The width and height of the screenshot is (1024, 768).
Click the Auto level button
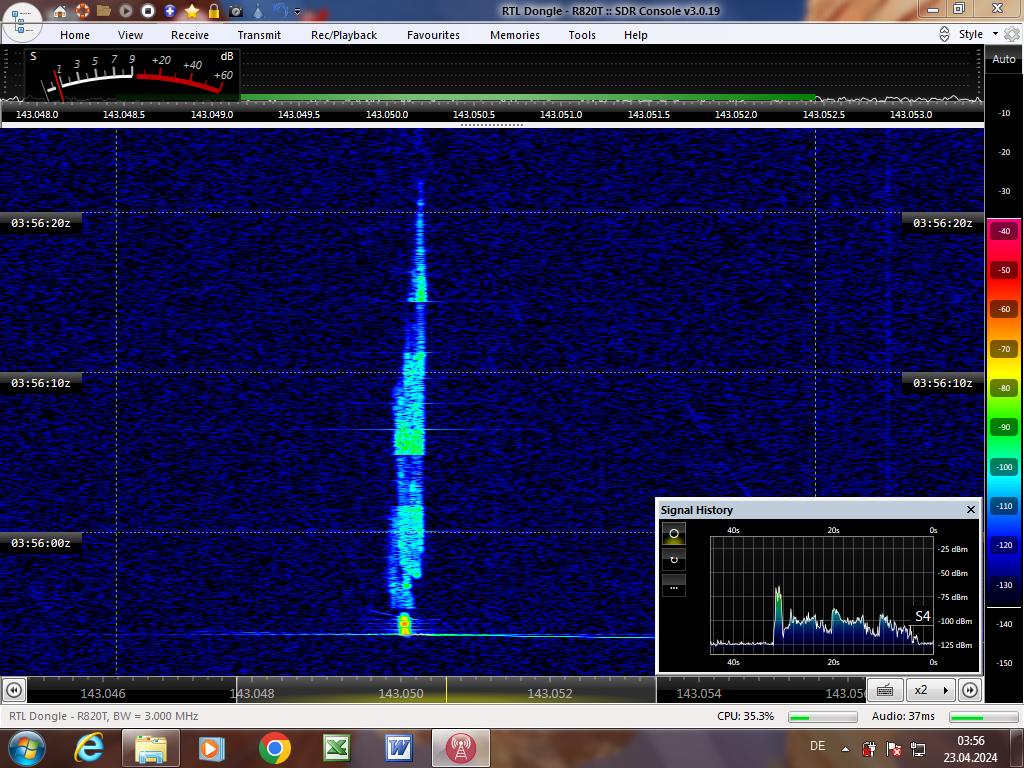[x=1004, y=59]
